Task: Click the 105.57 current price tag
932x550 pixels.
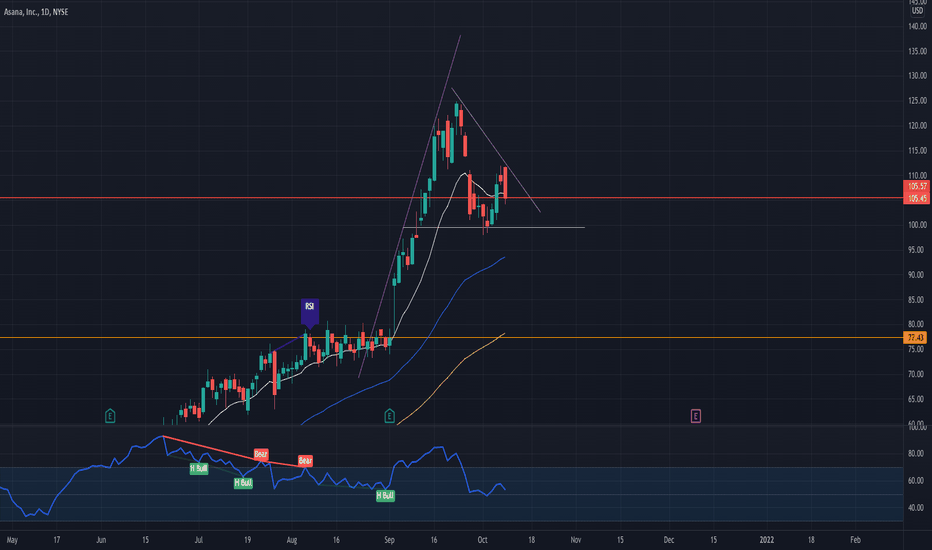Action: click(x=917, y=186)
